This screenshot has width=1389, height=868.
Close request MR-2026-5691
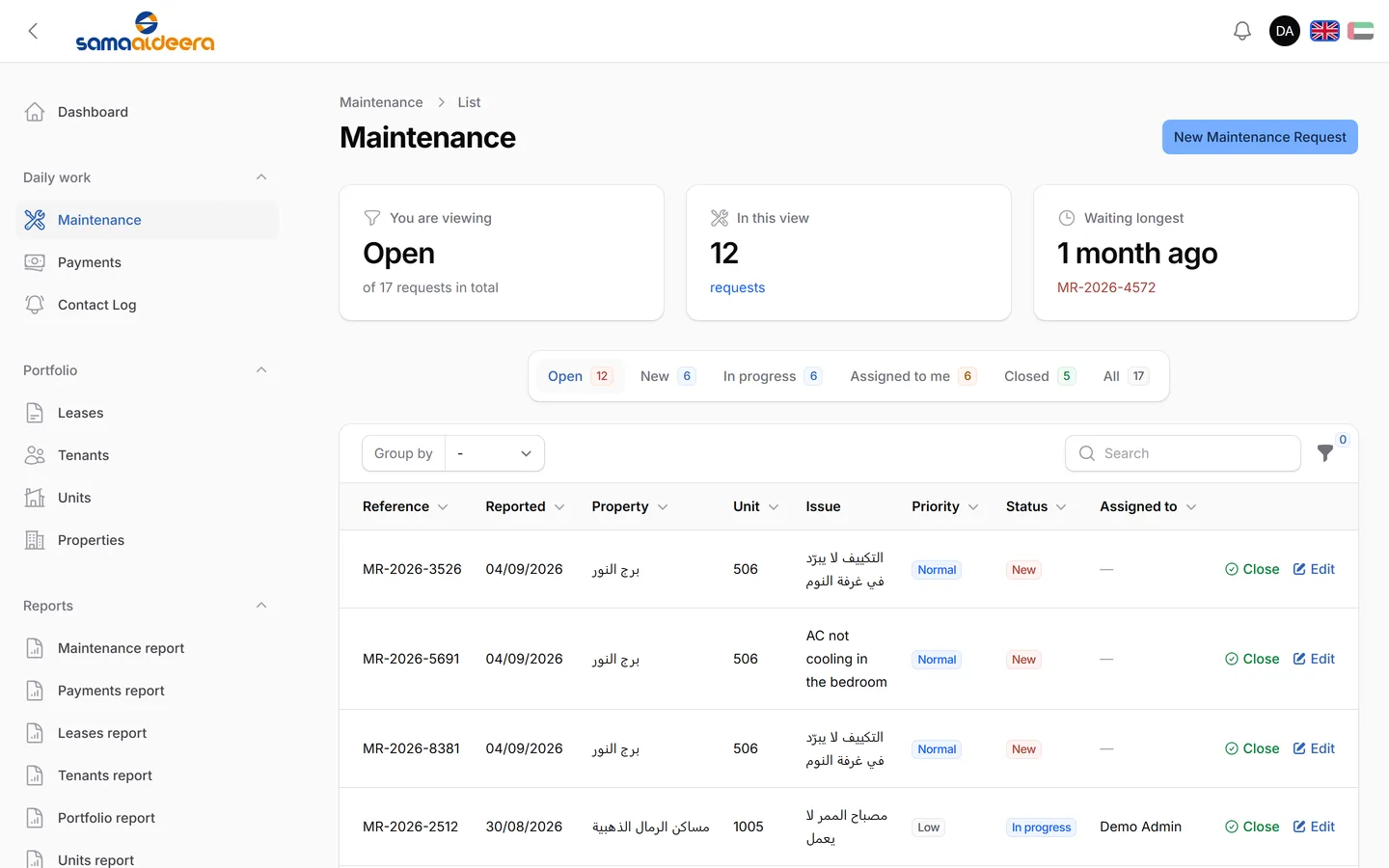(1252, 659)
